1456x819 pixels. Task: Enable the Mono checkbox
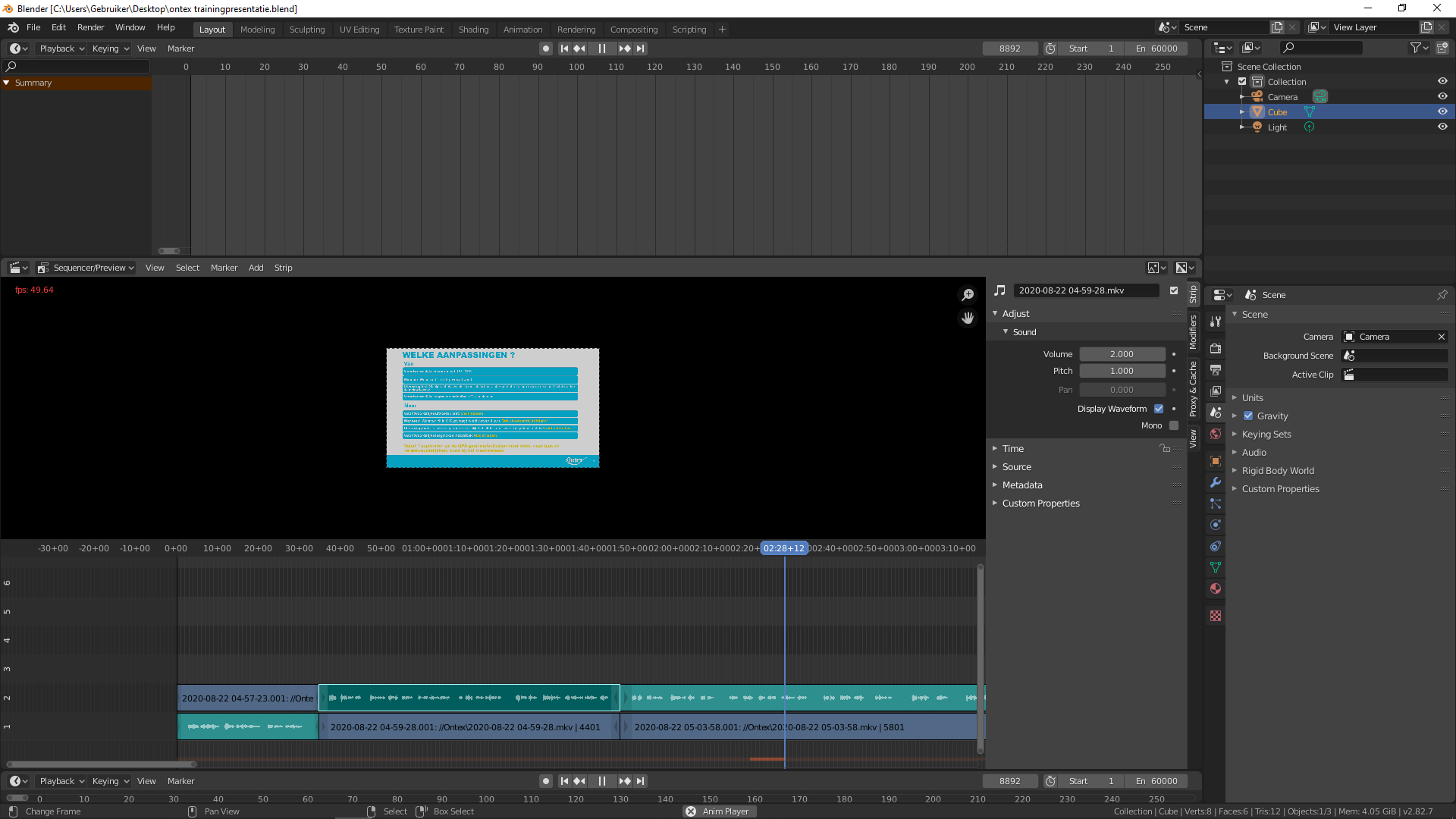(1174, 425)
